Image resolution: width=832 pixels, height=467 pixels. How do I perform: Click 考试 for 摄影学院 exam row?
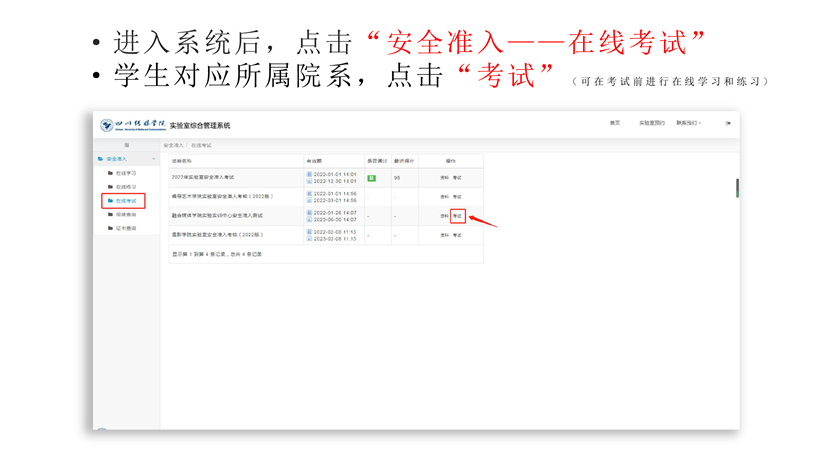(457, 235)
